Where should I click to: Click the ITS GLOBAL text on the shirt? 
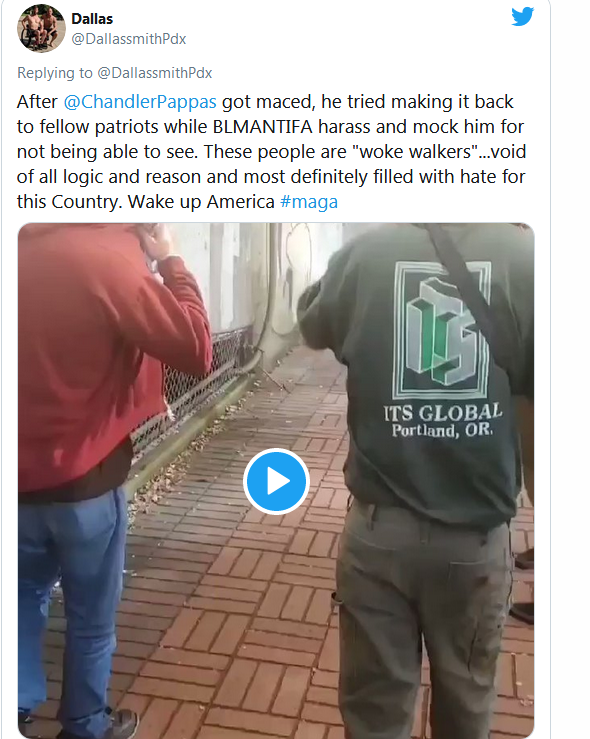point(443,412)
